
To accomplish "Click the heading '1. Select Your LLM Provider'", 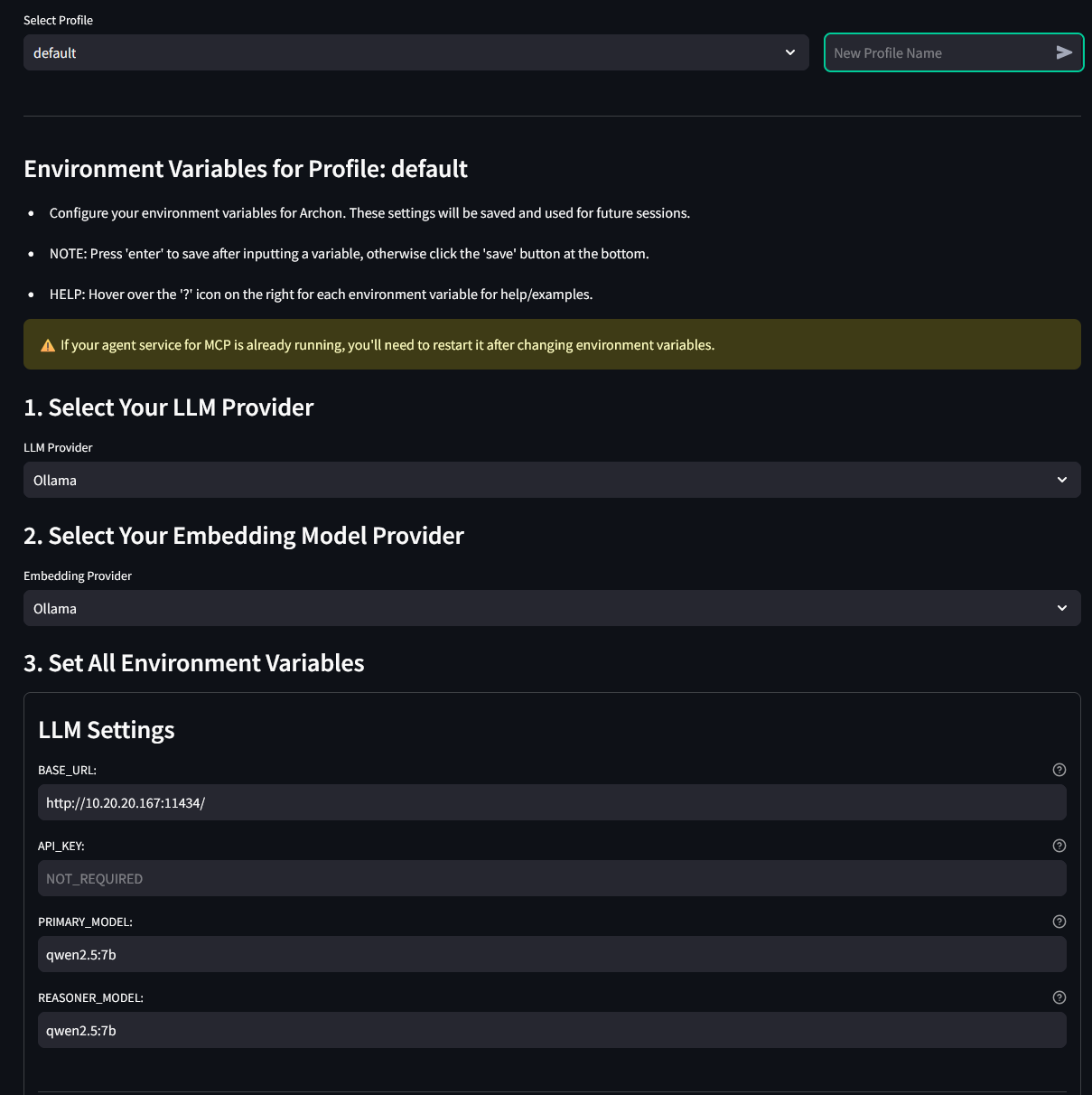I will pos(169,407).
